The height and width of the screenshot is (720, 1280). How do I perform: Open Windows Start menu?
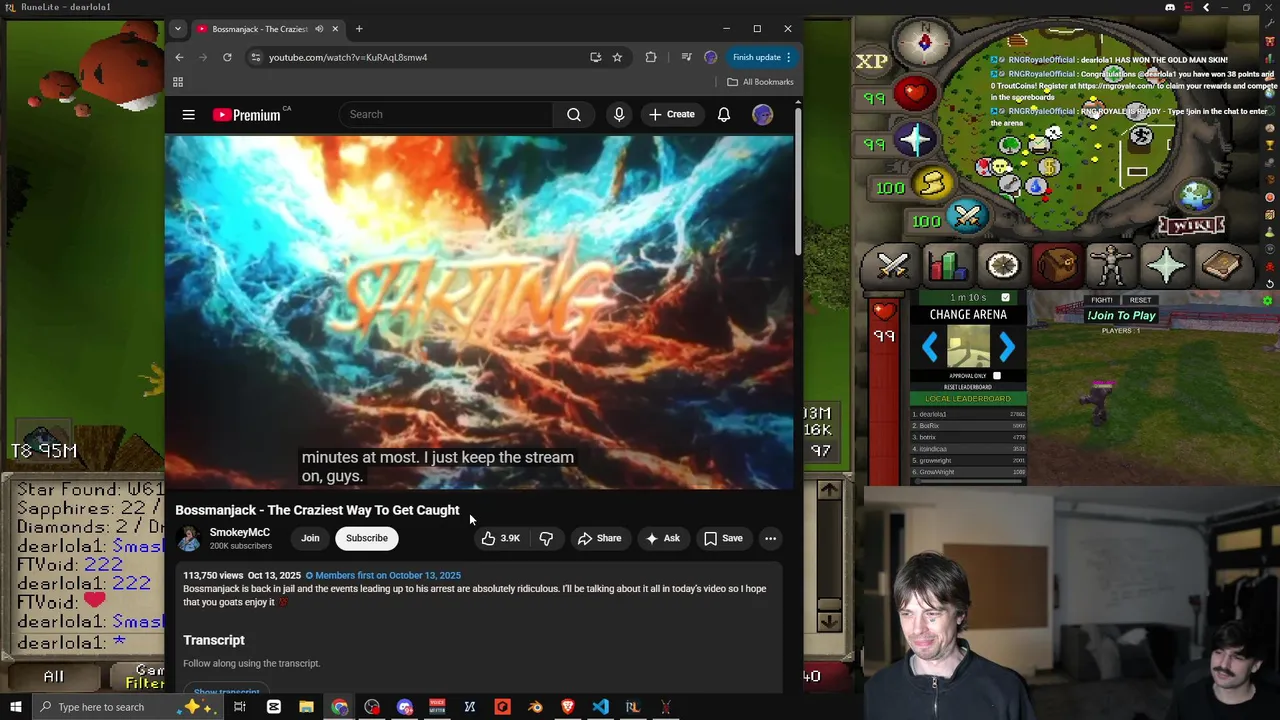pyautogui.click(x=16, y=707)
